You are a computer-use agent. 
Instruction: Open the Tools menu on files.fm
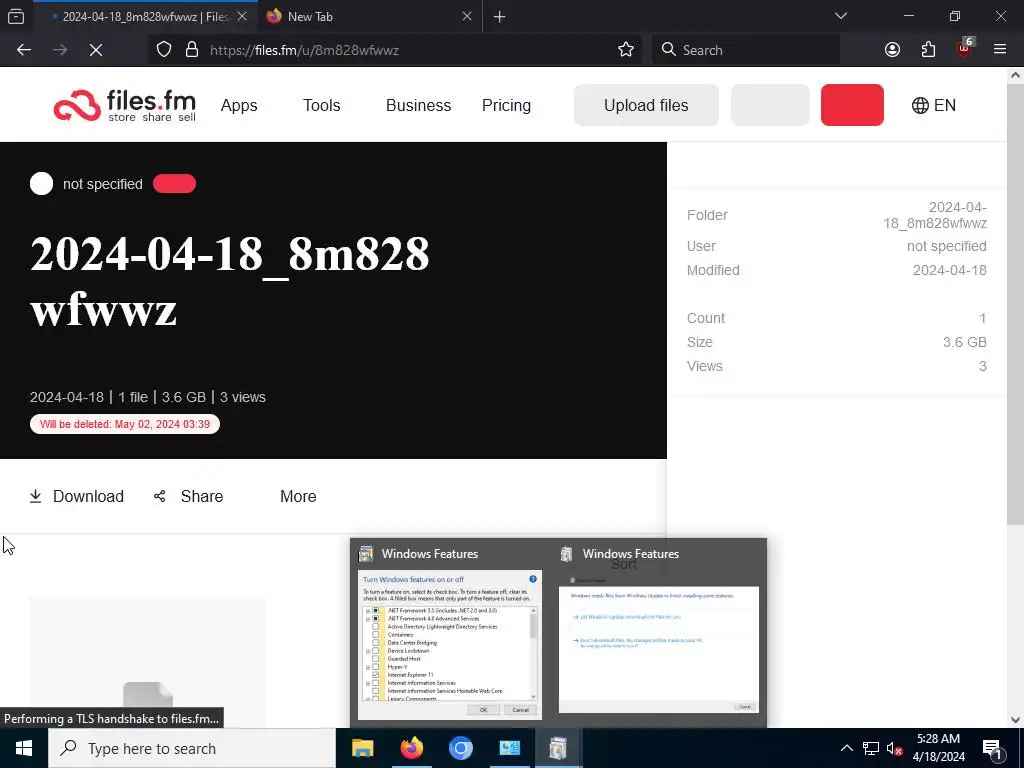(321, 105)
